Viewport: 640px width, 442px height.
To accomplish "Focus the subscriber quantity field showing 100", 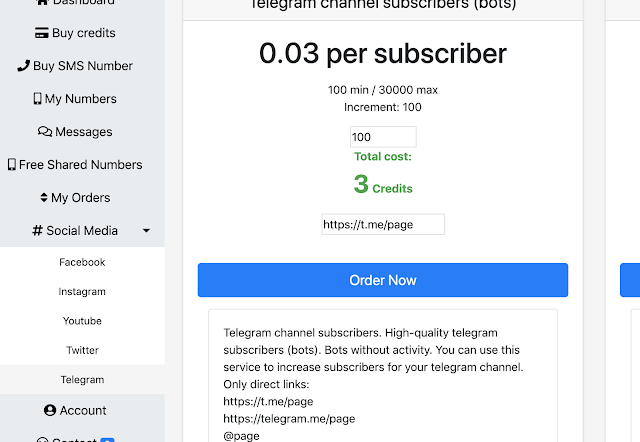I will (x=383, y=137).
